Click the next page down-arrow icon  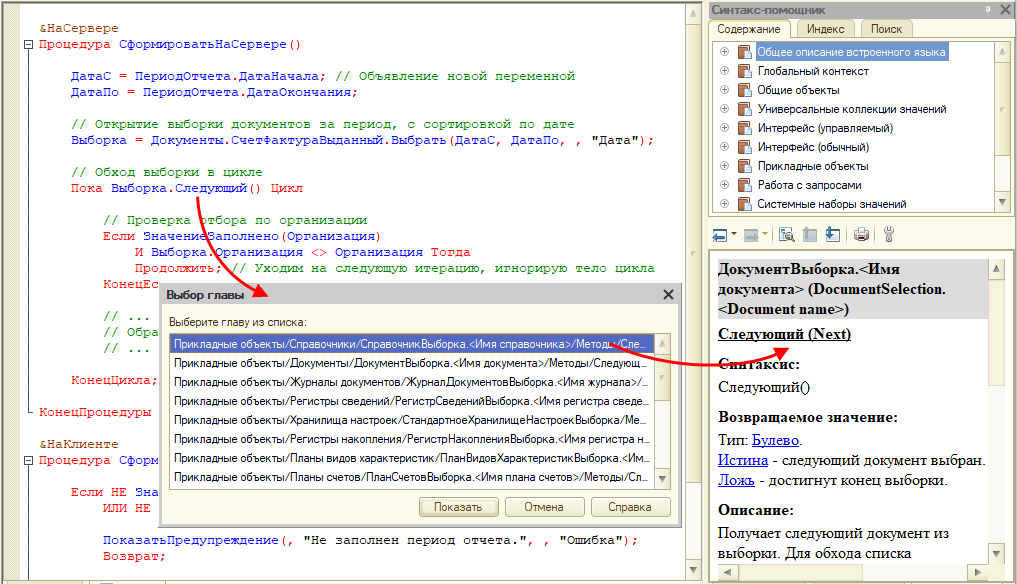click(x=833, y=234)
